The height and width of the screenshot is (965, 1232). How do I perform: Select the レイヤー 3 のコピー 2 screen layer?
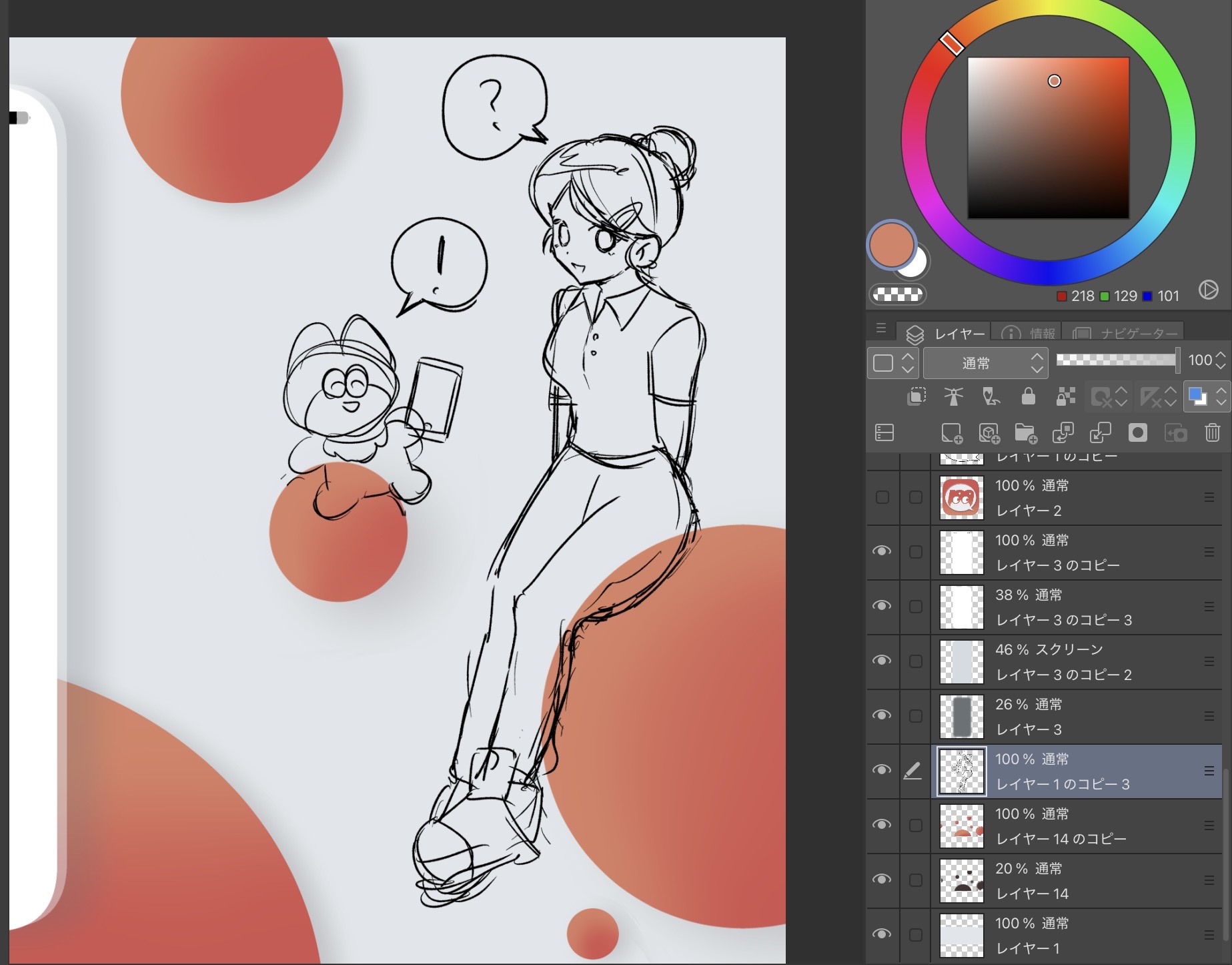tap(1077, 662)
